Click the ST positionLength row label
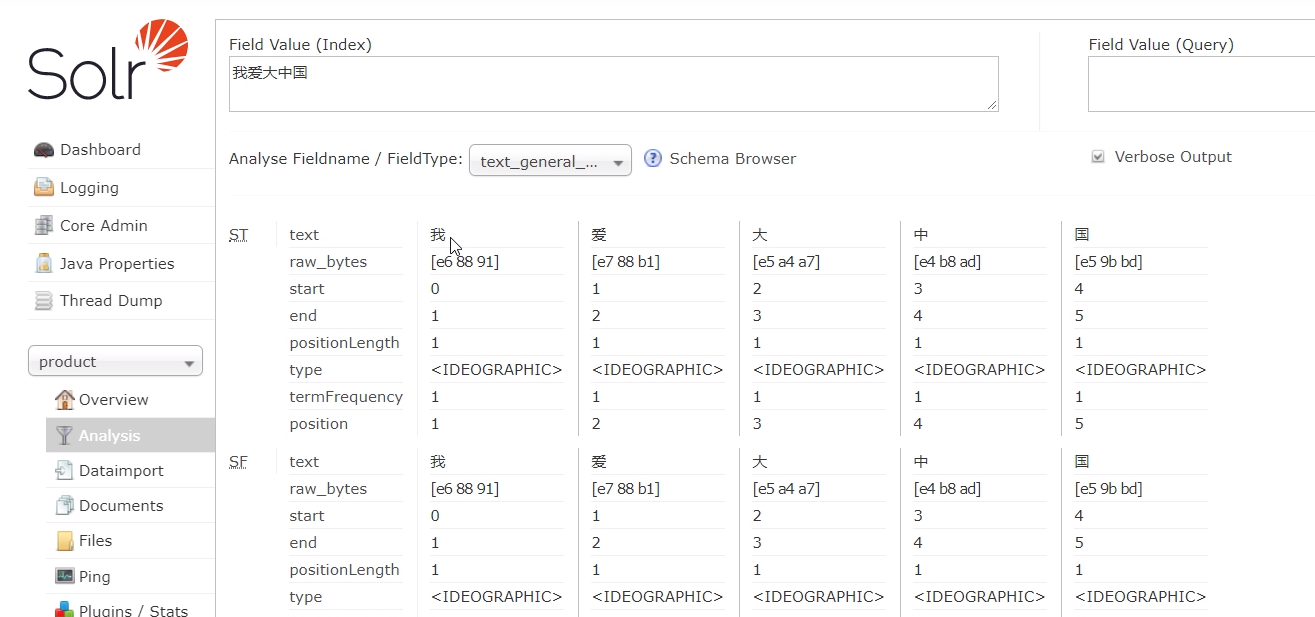1315x617 pixels. (344, 343)
